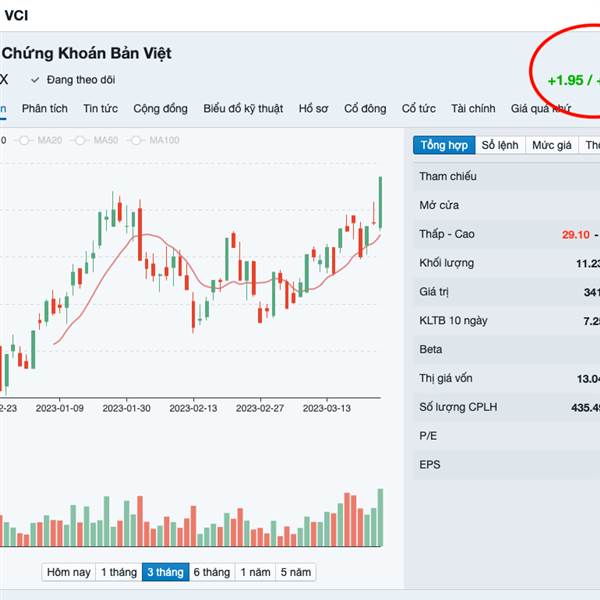Switch to the Tin tức tab

coord(101,108)
